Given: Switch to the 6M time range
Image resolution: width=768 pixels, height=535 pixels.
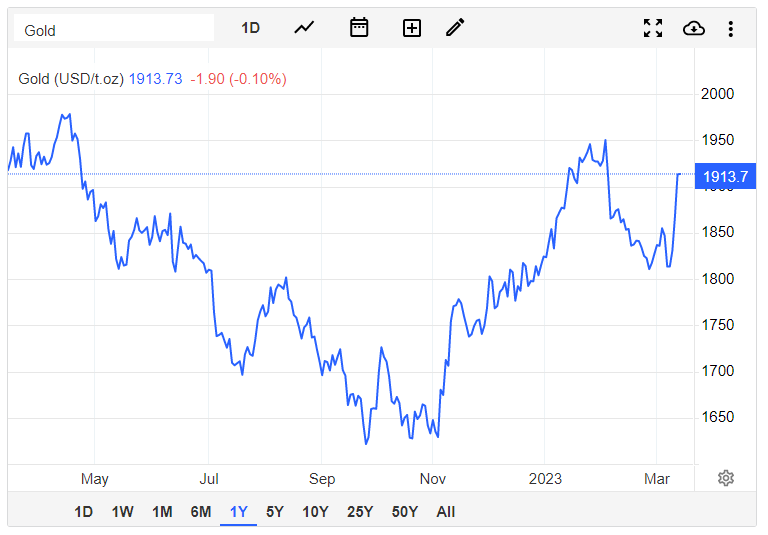Looking at the screenshot, I should point(201,512).
